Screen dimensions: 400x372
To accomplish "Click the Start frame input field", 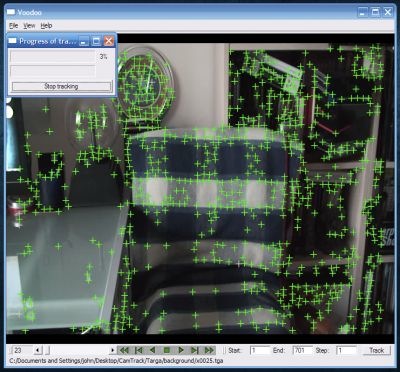I will (260, 350).
